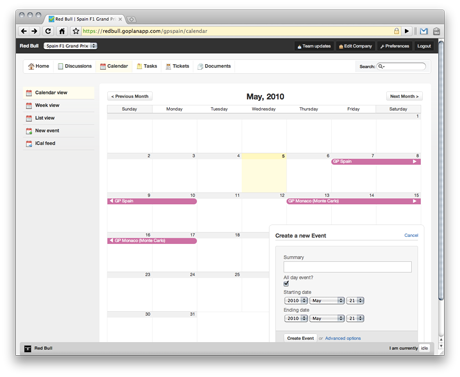Click the scrollbar down arrow
This screenshot has height=377, width=460.
click(441, 346)
